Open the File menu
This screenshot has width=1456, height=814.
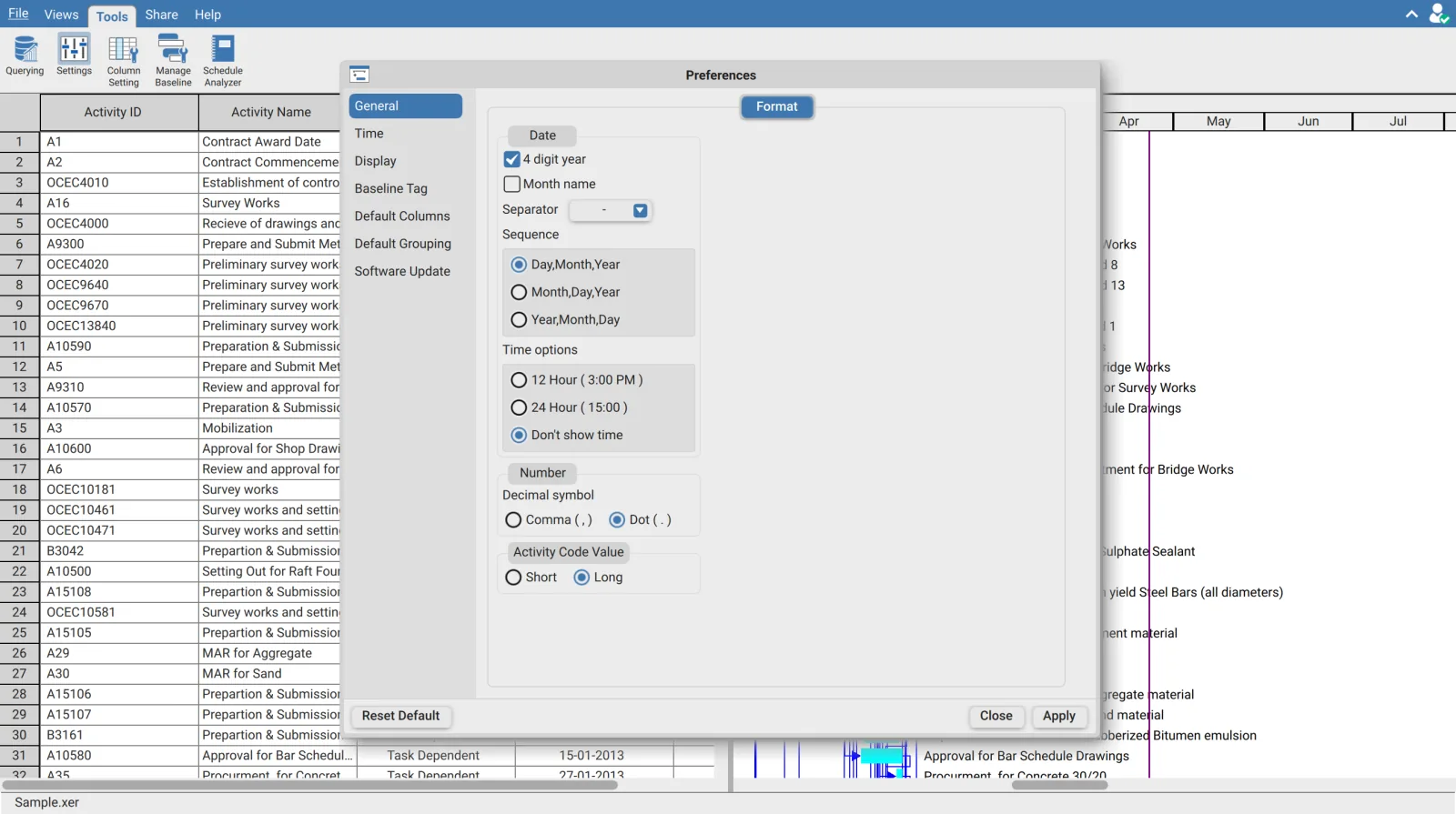(x=18, y=14)
